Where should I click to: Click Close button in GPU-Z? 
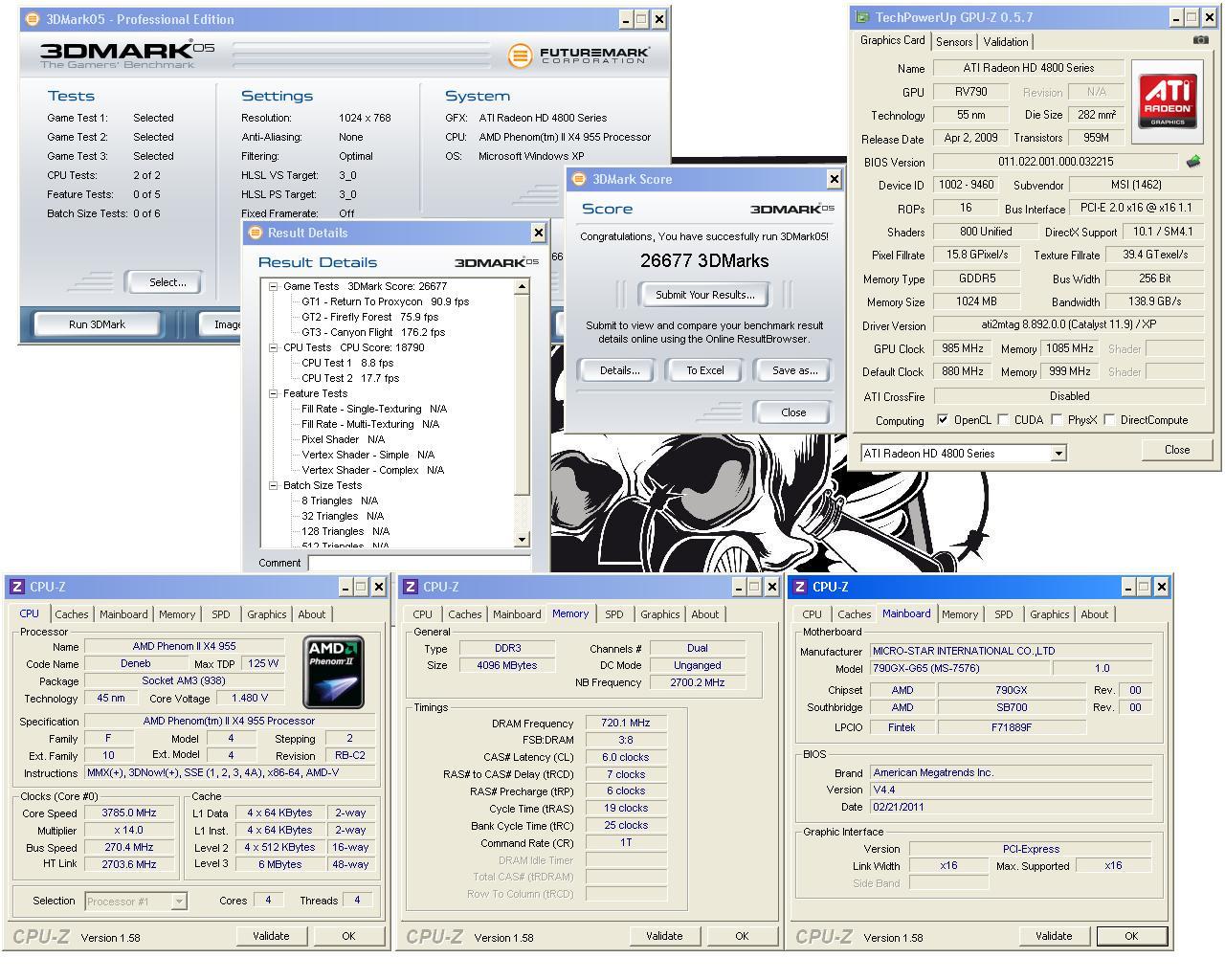[x=1177, y=450]
